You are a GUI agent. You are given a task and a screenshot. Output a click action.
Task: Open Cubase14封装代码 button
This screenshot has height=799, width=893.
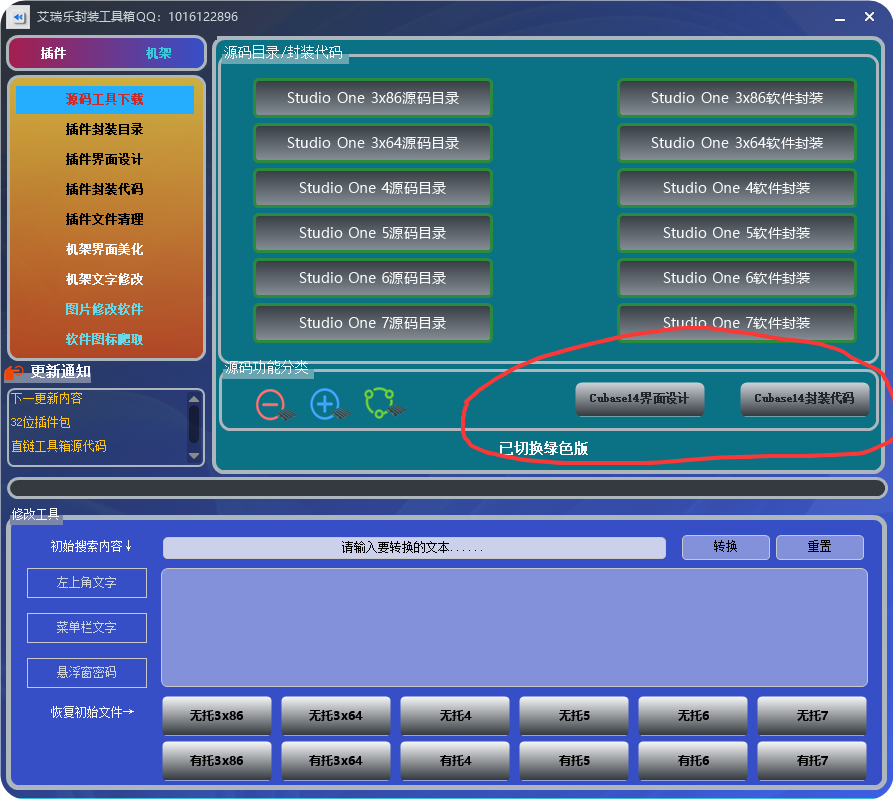[x=805, y=399]
